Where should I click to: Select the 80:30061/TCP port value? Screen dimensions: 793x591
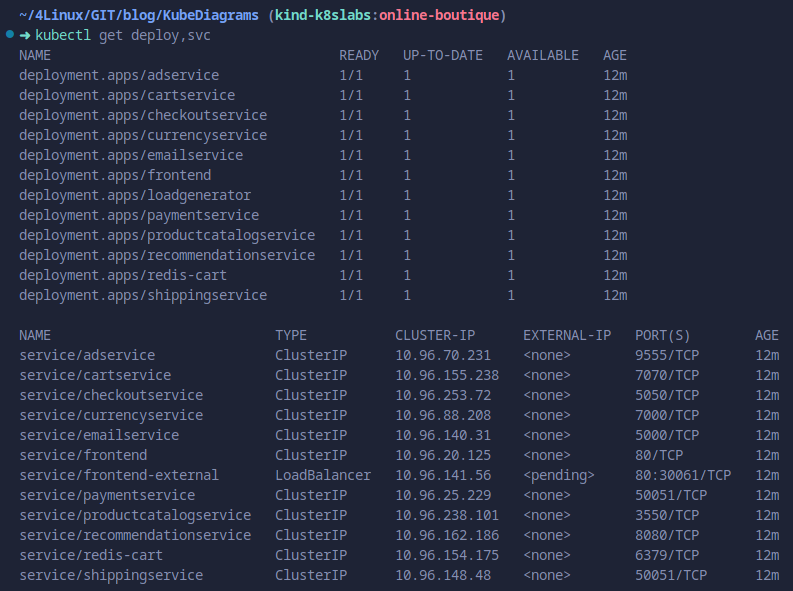[682, 475]
